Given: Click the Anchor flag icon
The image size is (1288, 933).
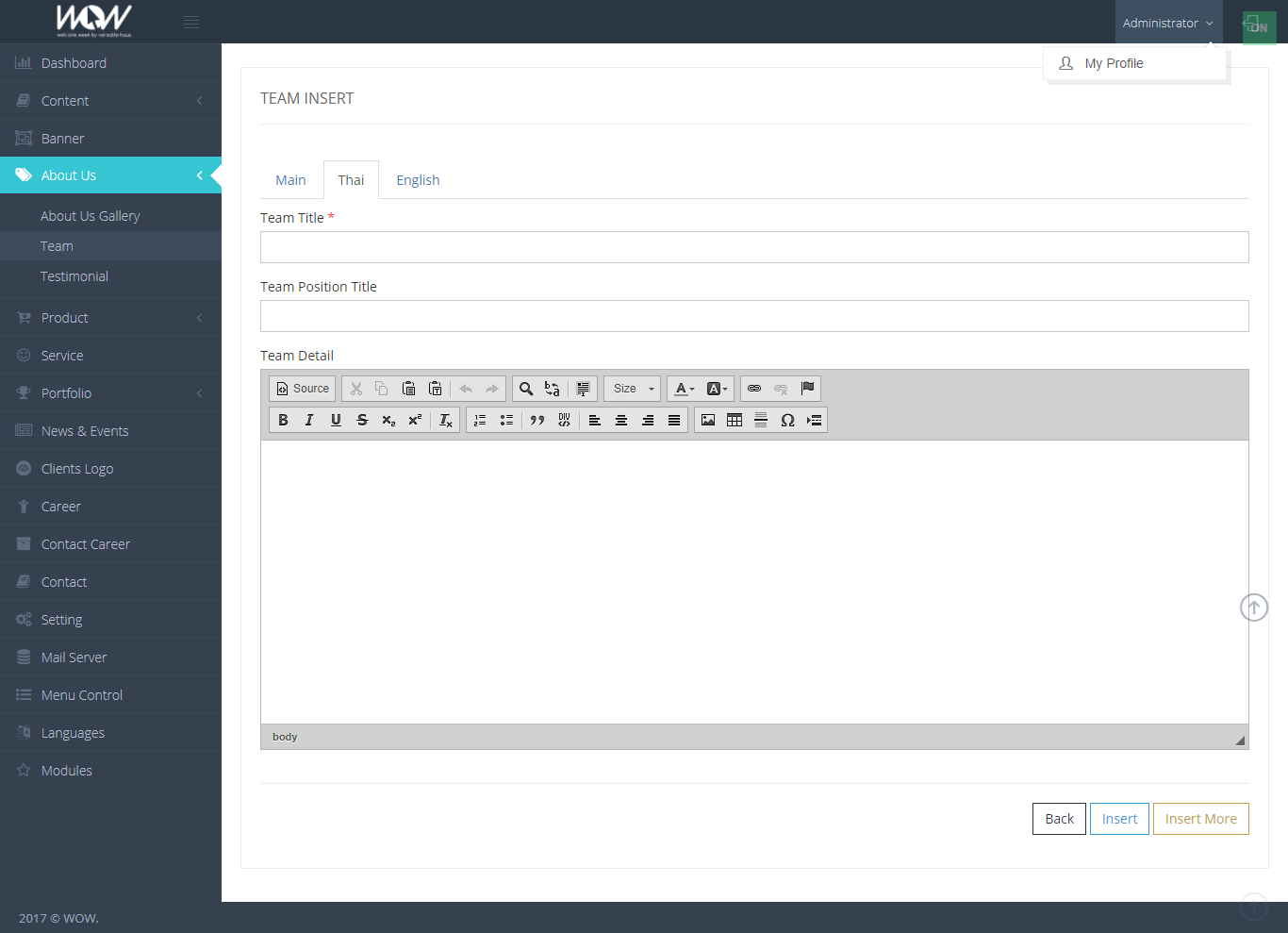Looking at the screenshot, I should pyautogui.click(x=807, y=389).
